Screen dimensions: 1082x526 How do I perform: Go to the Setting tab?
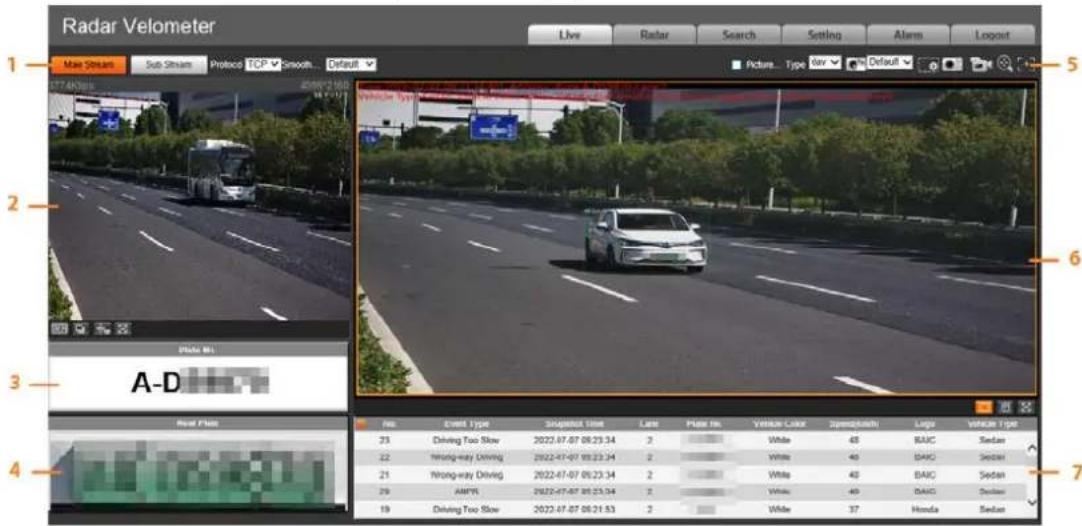click(823, 35)
